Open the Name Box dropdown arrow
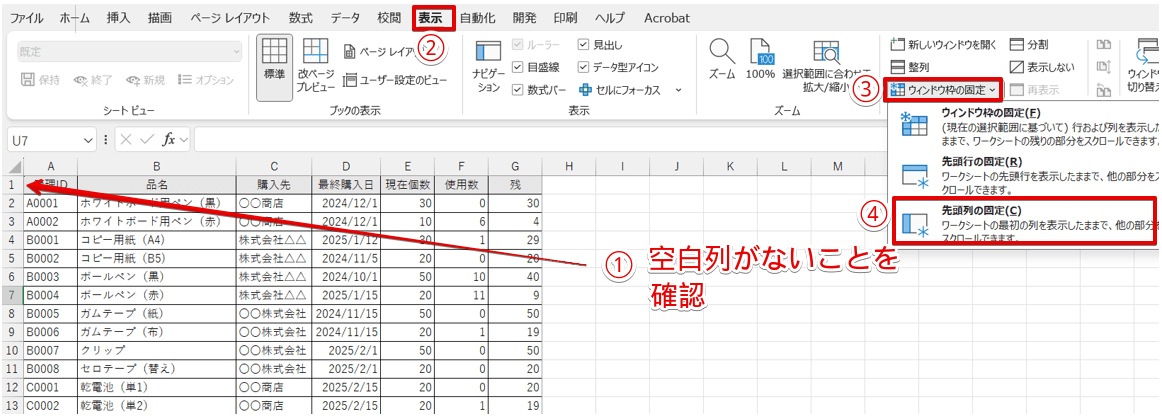The image size is (1162, 416). pyautogui.click(x=89, y=139)
